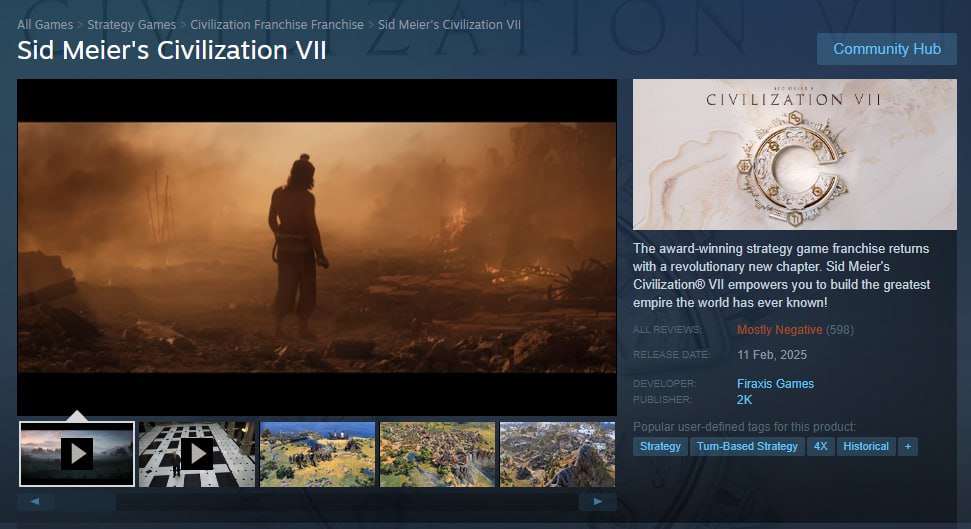Open Civilization Franchise breadcrumb link
Image resolution: width=971 pixels, height=529 pixels.
coord(277,24)
